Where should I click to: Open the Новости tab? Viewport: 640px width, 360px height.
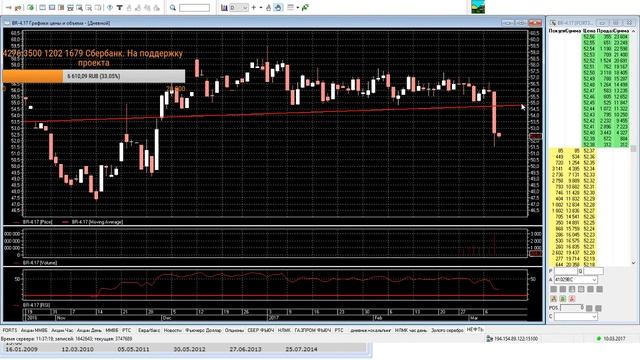click(x=173, y=330)
